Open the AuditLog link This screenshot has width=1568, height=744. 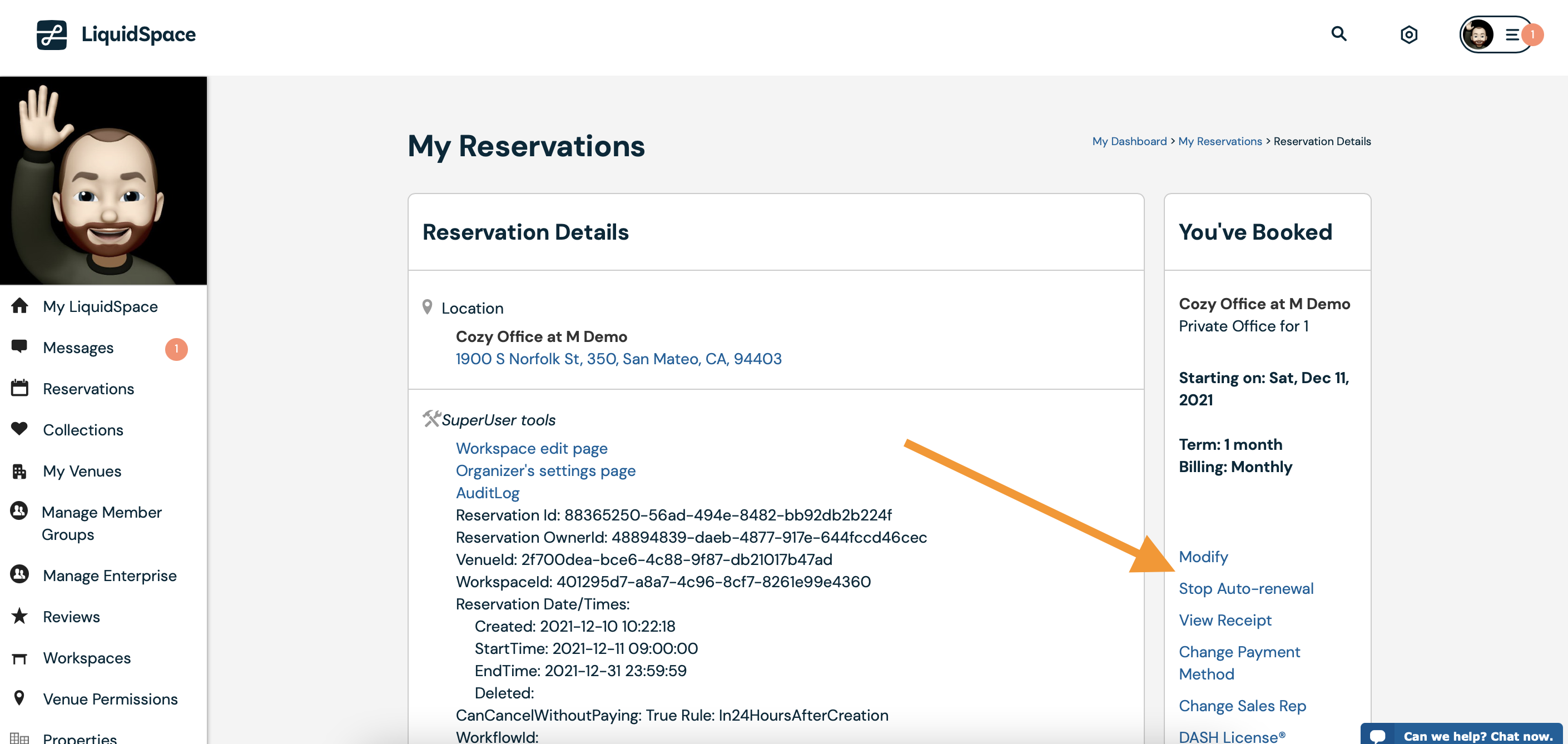pos(488,493)
